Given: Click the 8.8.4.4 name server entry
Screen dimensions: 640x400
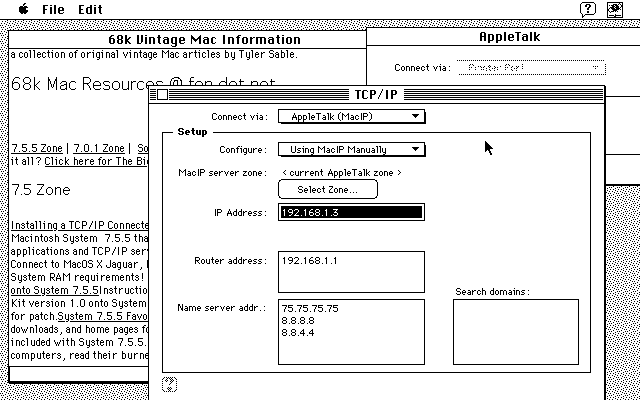Looking at the screenshot, I should point(298,333).
